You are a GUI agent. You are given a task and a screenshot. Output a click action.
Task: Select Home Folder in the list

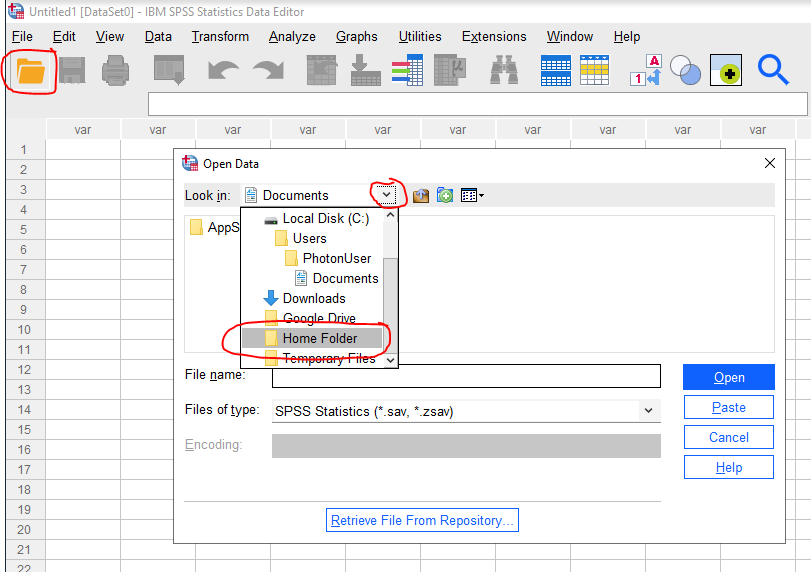coord(319,338)
